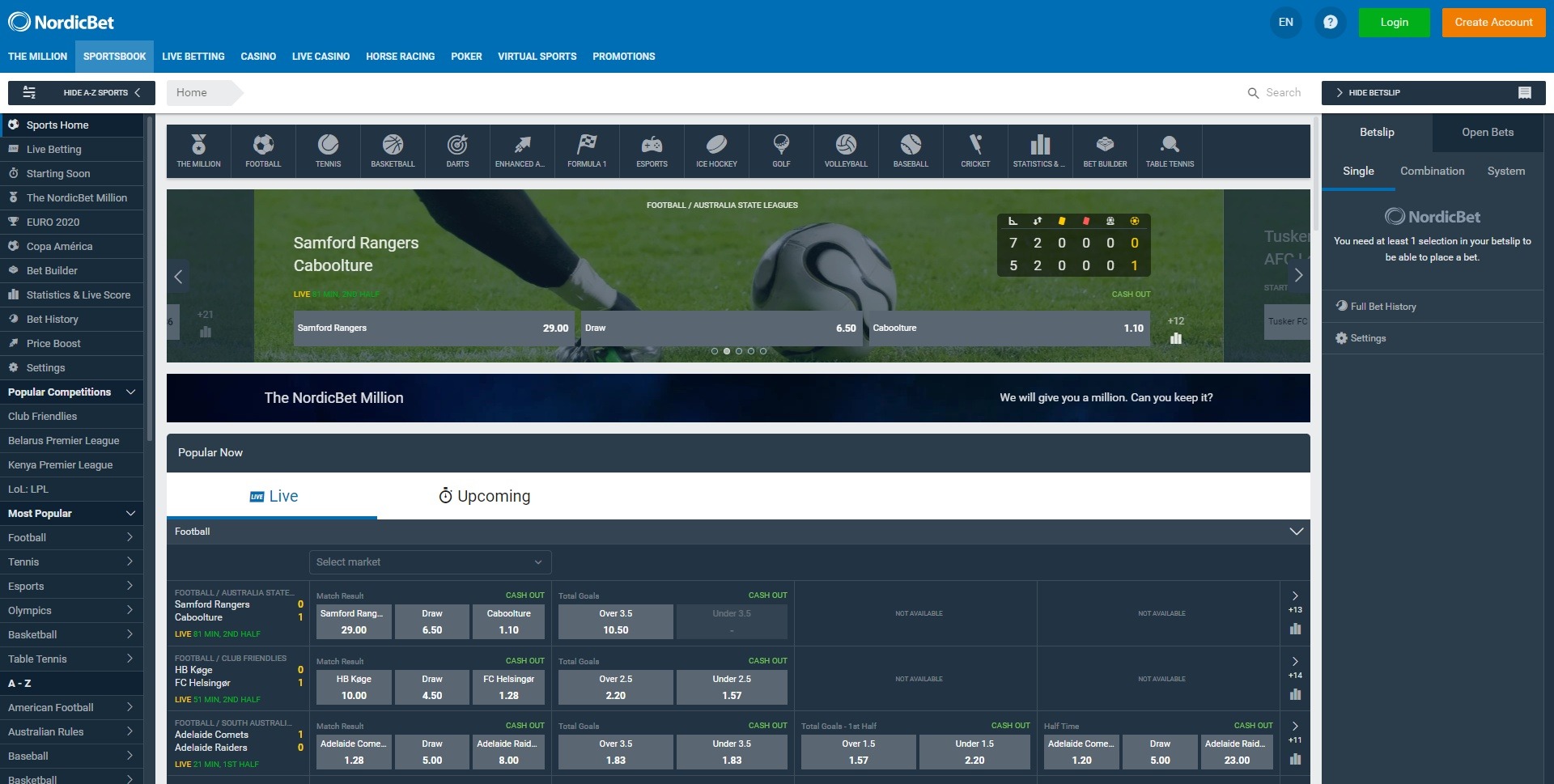
Task: Open the Combination betslip tab
Action: click(x=1432, y=171)
